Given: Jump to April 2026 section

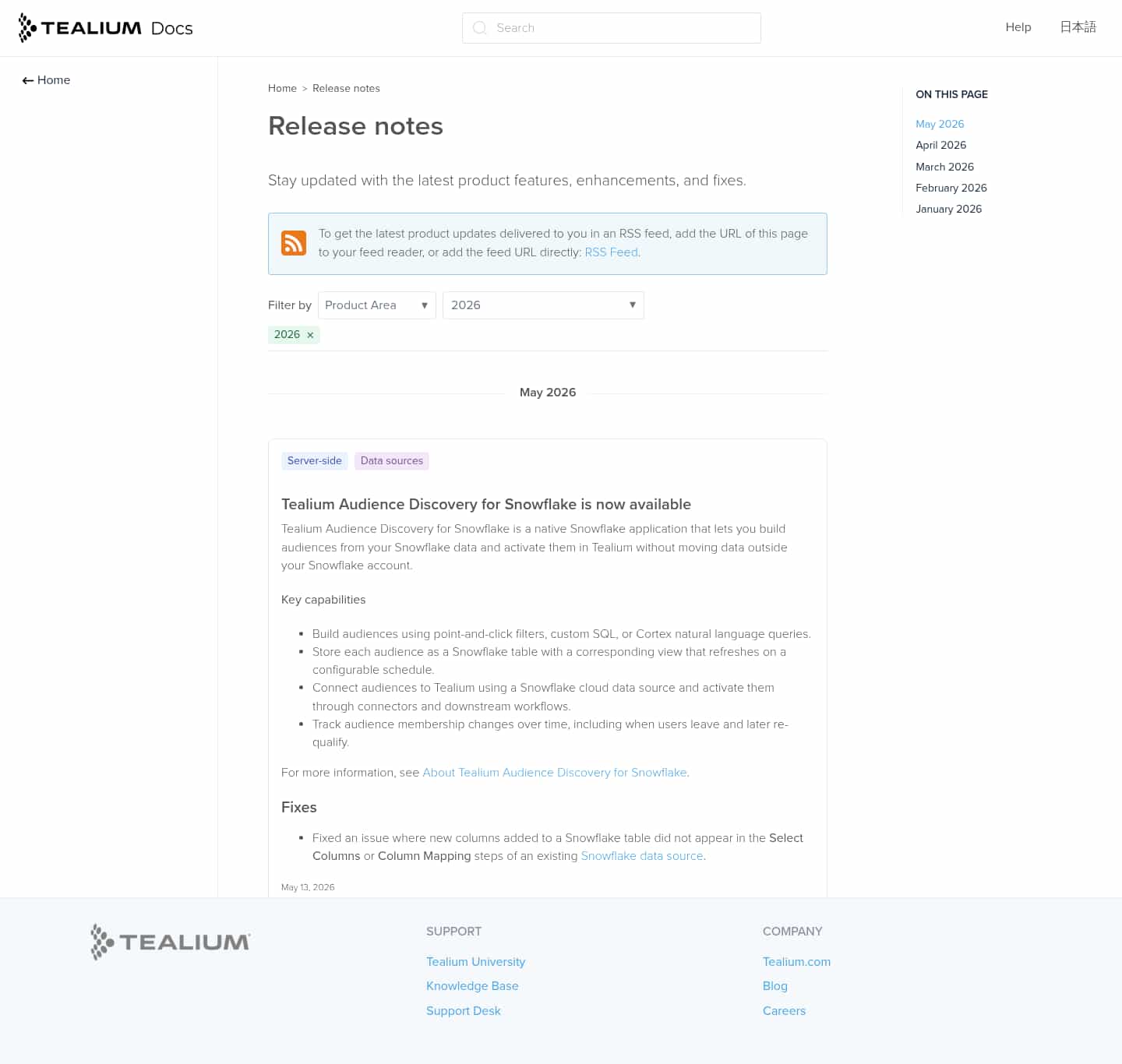Looking at the screenshot, I should click(940, 145).
